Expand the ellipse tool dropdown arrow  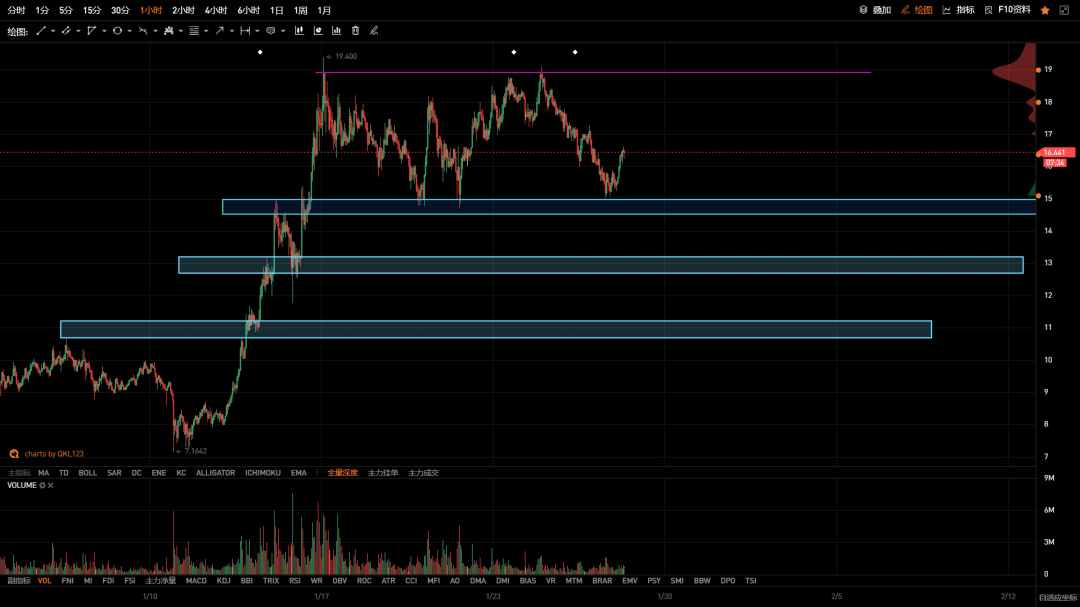129,31
